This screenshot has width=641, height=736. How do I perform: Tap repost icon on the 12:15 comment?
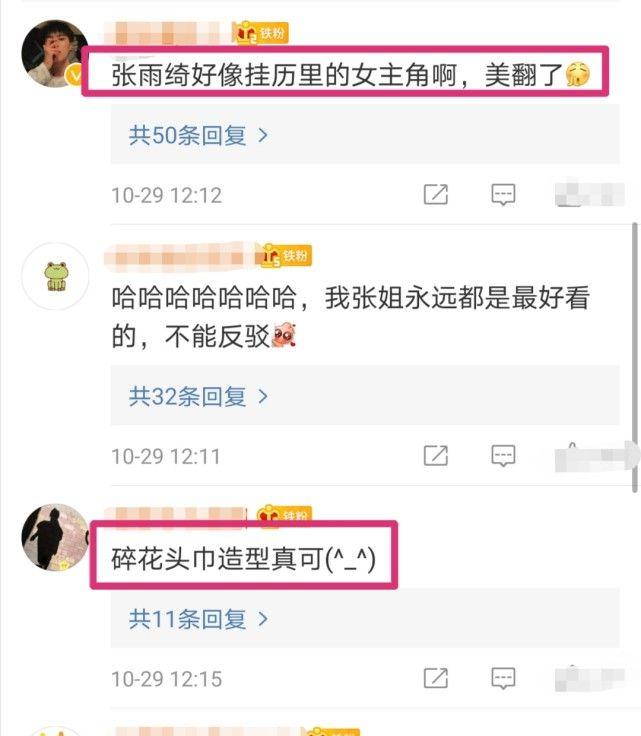[435, 678]
